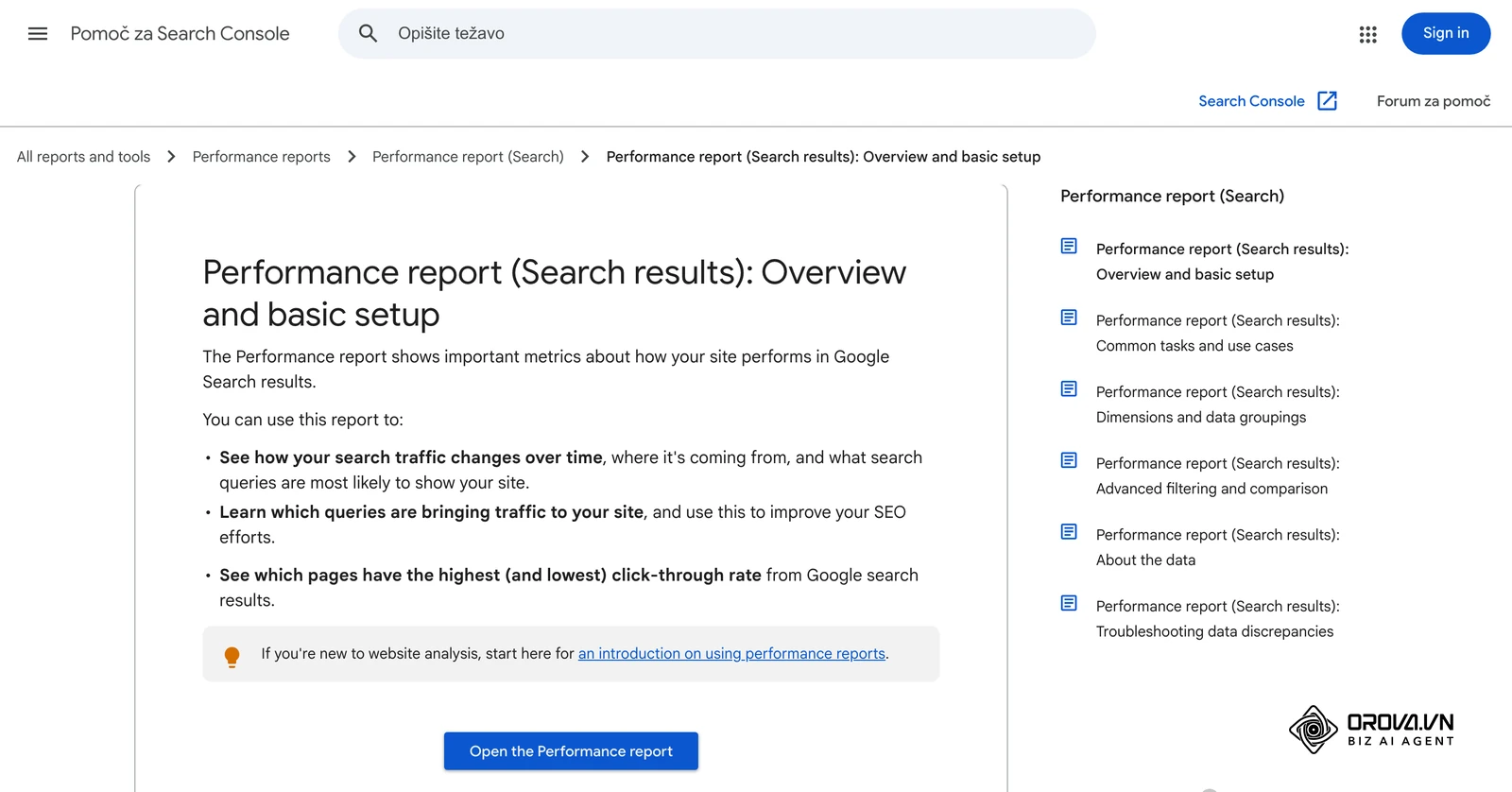This screenshot has height=792, width=1512.
Task: Click the article icon beside 'Common tasks and use cases'
Action: point(1069,318)
